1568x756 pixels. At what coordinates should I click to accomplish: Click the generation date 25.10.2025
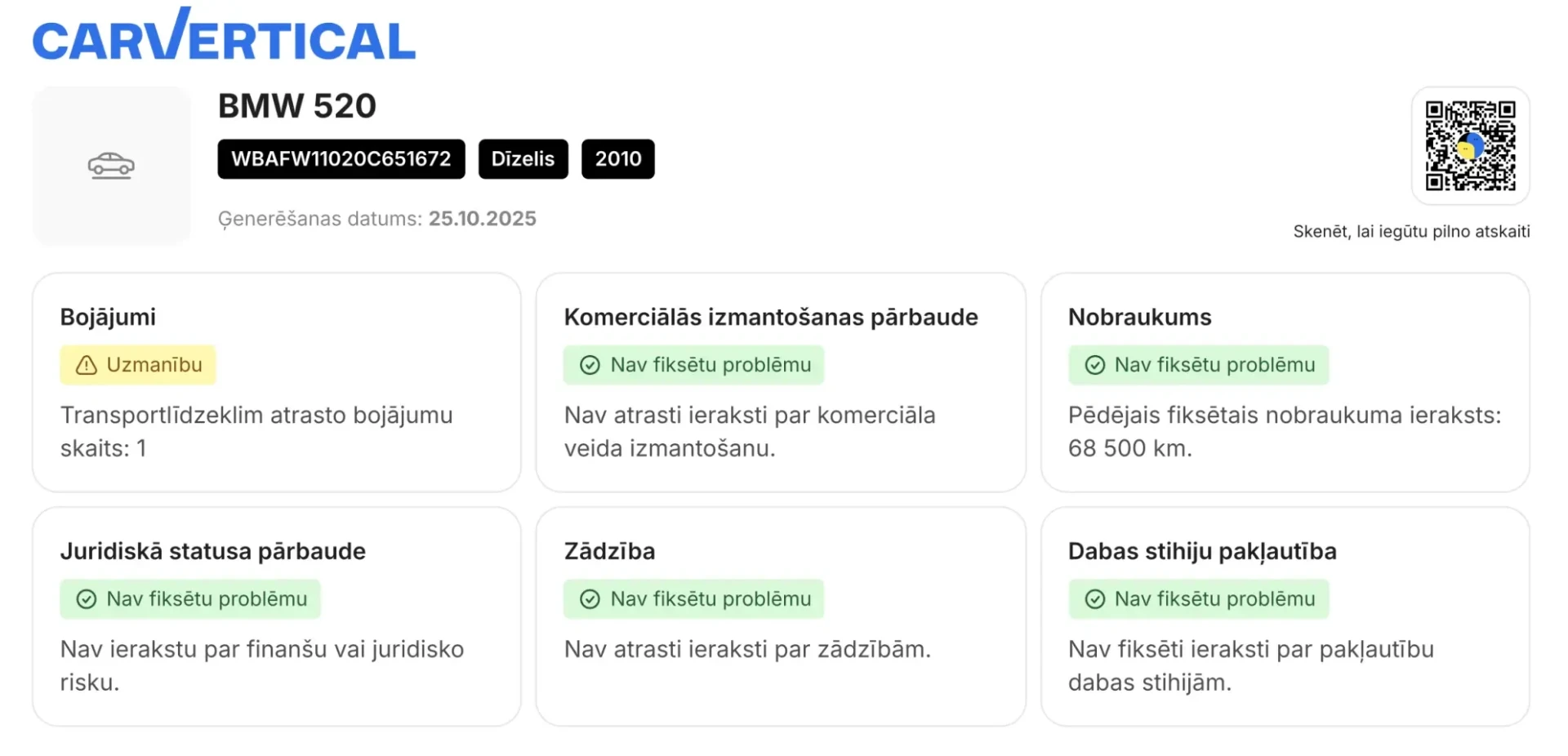[482, 219]
